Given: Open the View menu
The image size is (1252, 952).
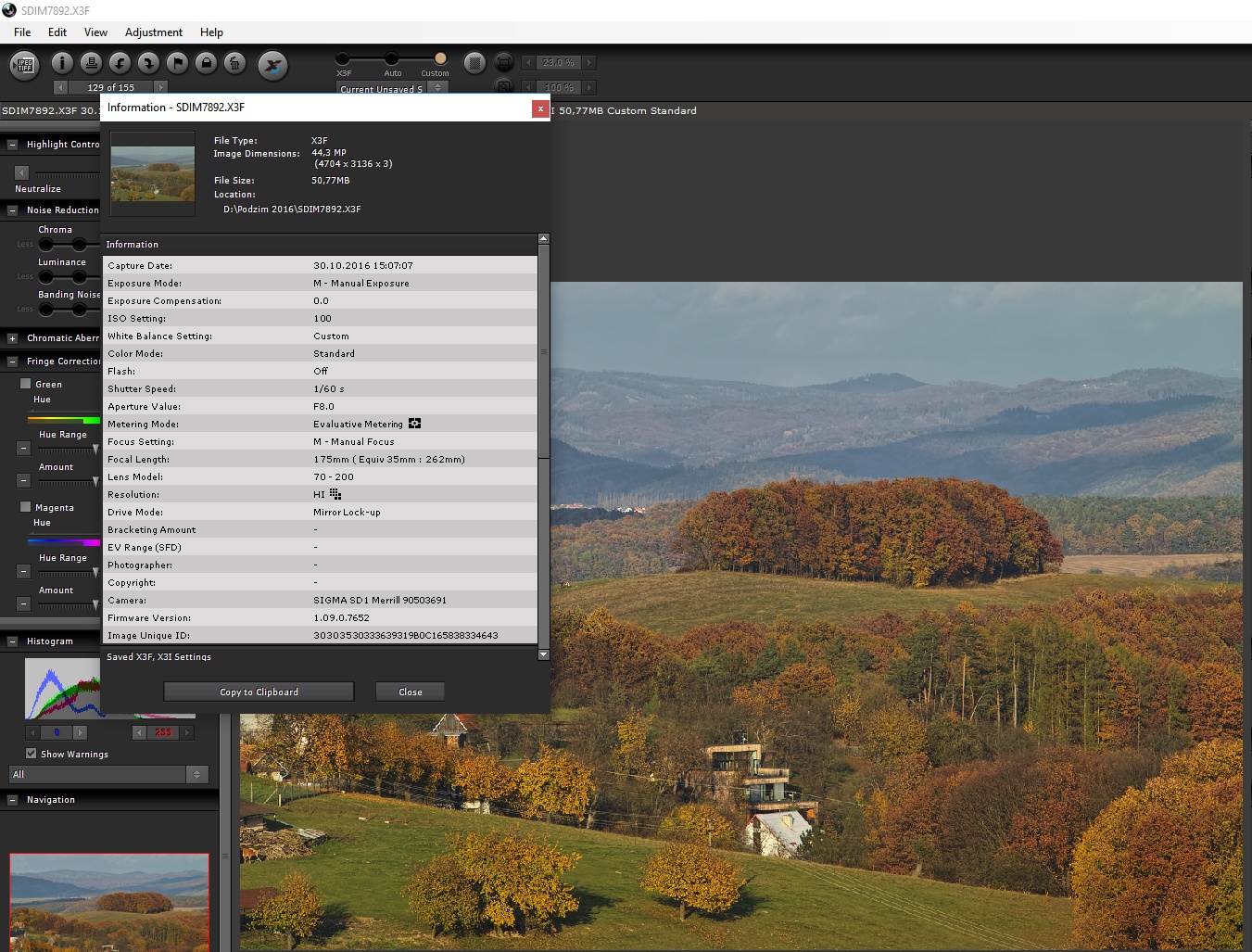Looking at the screenshot, I should 95,32.
